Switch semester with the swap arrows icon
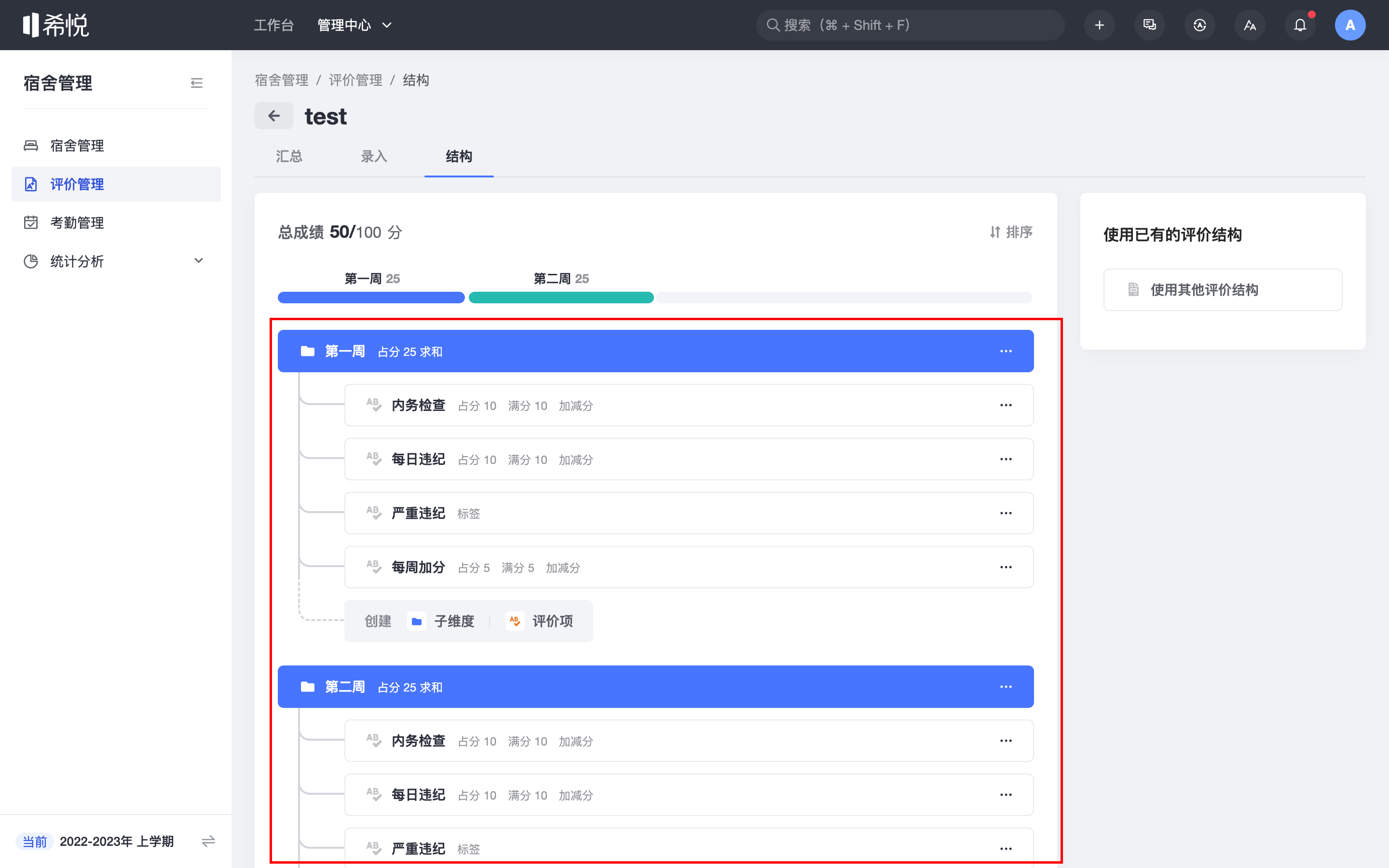This screenshot has height=868, width=1389. coord(208,841)
